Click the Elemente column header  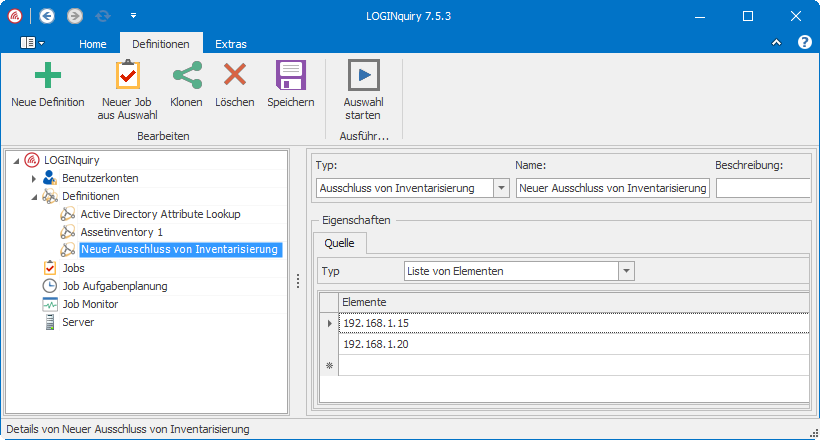pos(574,302)
